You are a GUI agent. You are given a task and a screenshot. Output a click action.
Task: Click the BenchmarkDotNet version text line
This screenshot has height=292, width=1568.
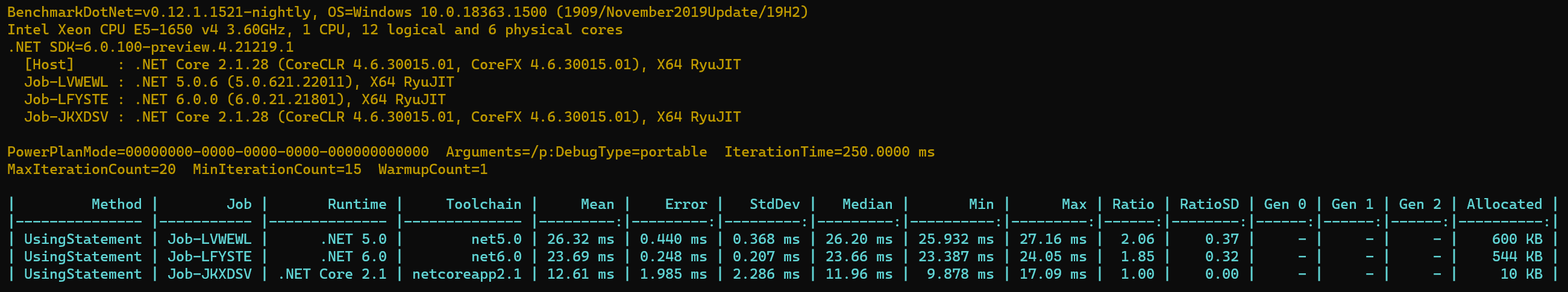(408, 12)
